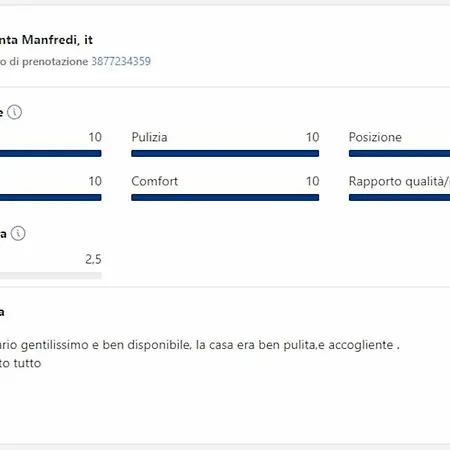Click the info icon above the rating bars
This screenshot has height=450, width=450.
tap(15, 112)
